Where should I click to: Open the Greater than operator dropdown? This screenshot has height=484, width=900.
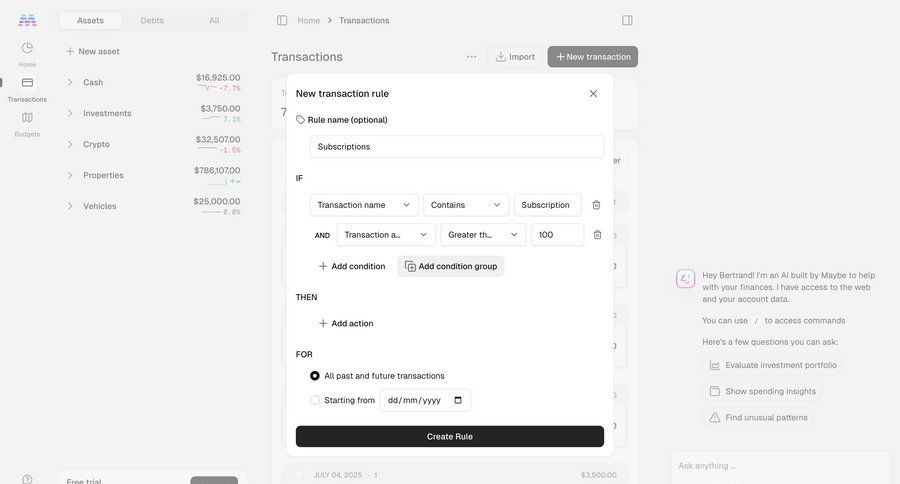pyautogui.click(x=483, y=235)
